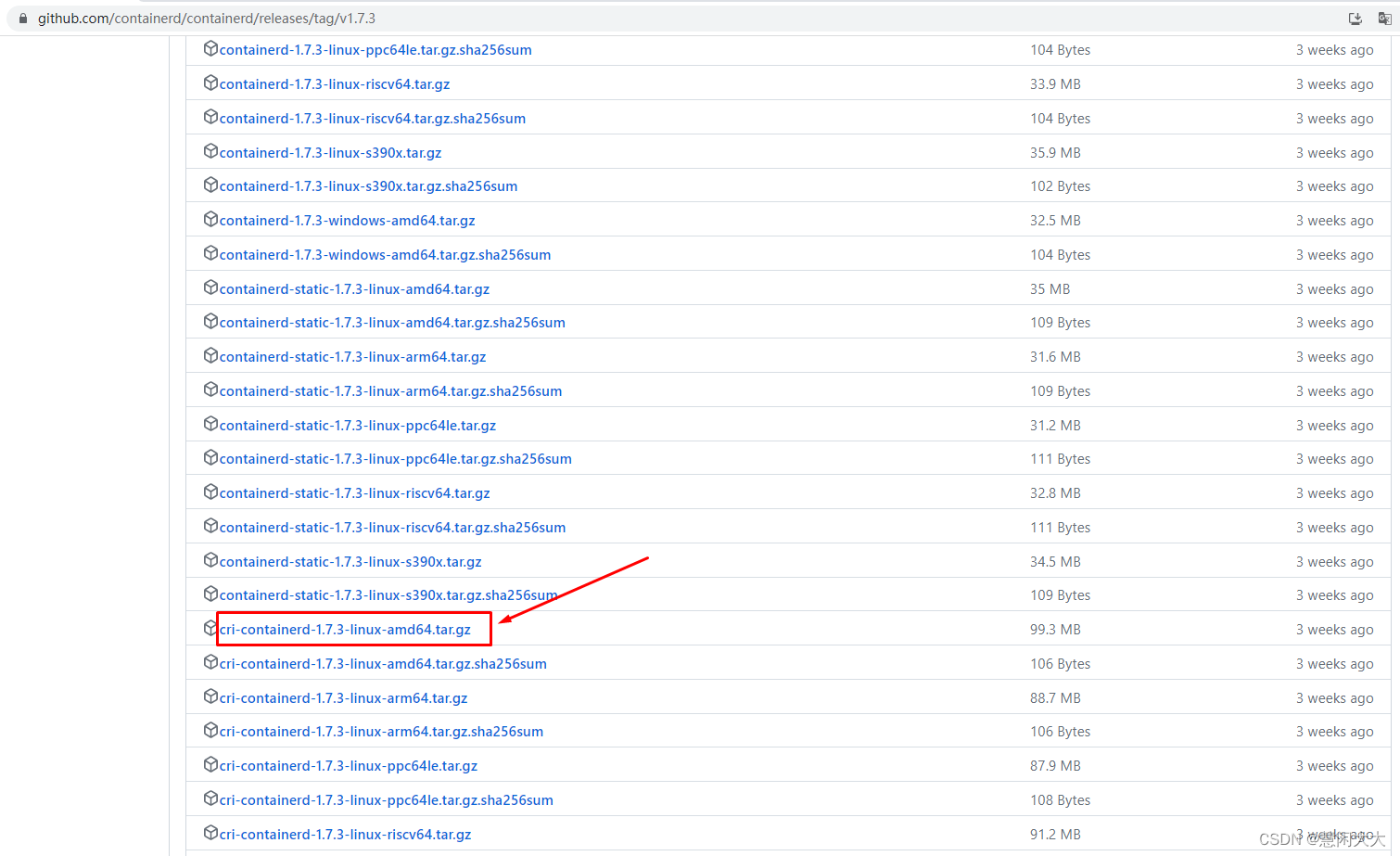Screen dimensions: 1400x856
Task: Open containerd-1.7.3-linux-riscv64.tar.gz.sha256sum link
Action: [373, 119]
